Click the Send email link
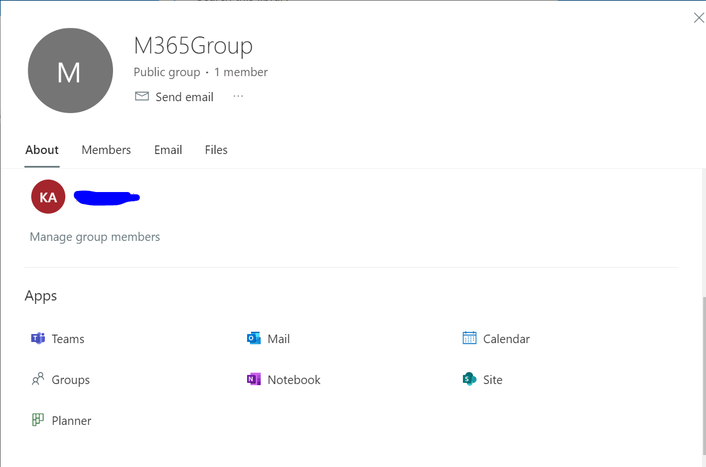This screenshot has height=467, width=706. 185,97
